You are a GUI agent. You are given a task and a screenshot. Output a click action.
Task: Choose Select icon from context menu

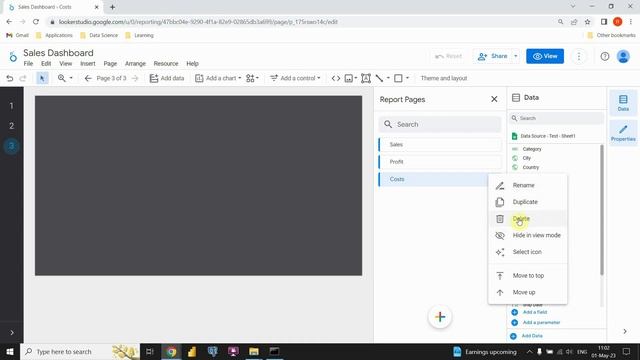point(527,252)
